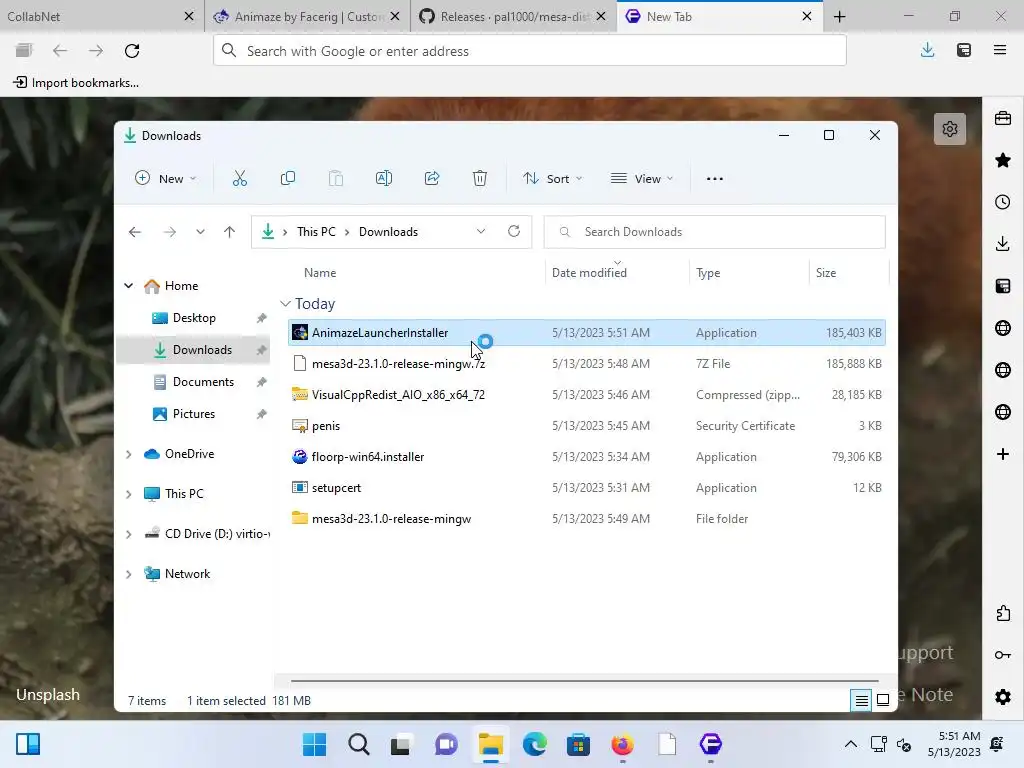Open the sidebar settings gear at bottom

(1003, 697)
